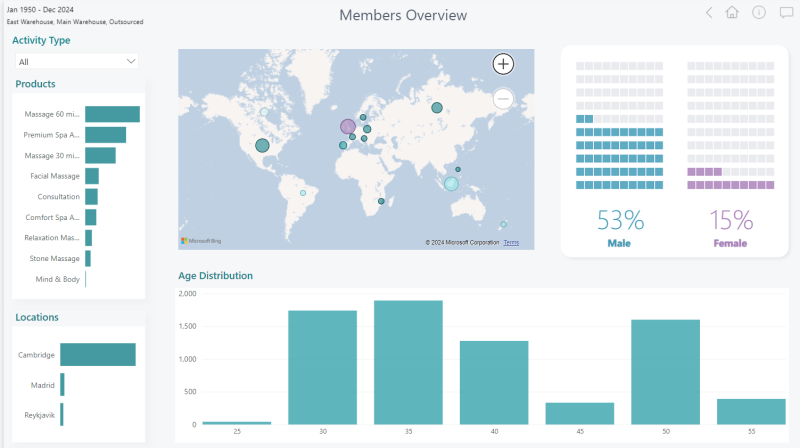Image resolution: width=800 pixels, height=448 pixels.
Task: Expand the Activity Type dropdown
Action: pos(77,62)
